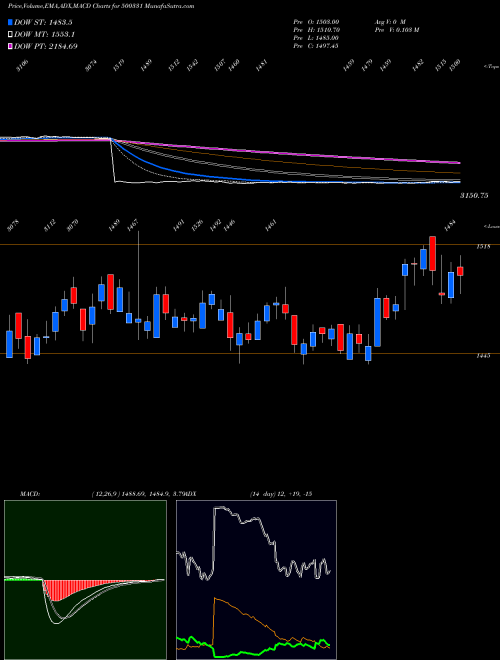Open the MACD histogram chart panel
The height and width of the screenshot is (660, 500).
coord(85,580)
